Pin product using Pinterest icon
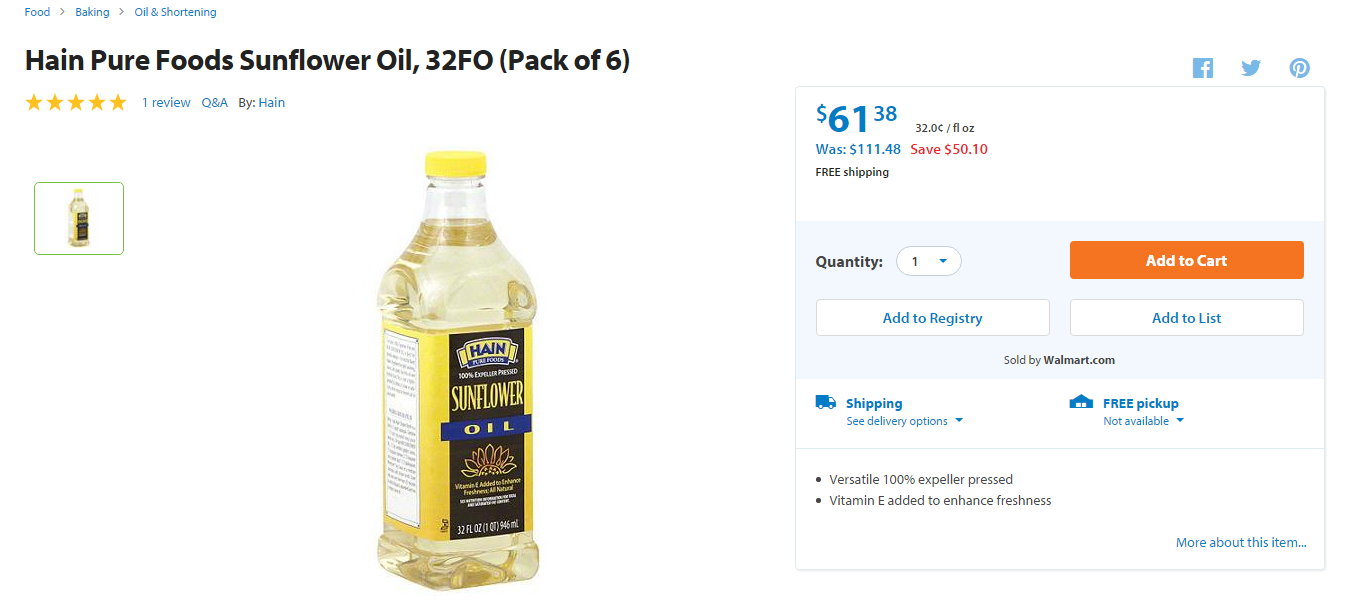 coord(1299,68)
